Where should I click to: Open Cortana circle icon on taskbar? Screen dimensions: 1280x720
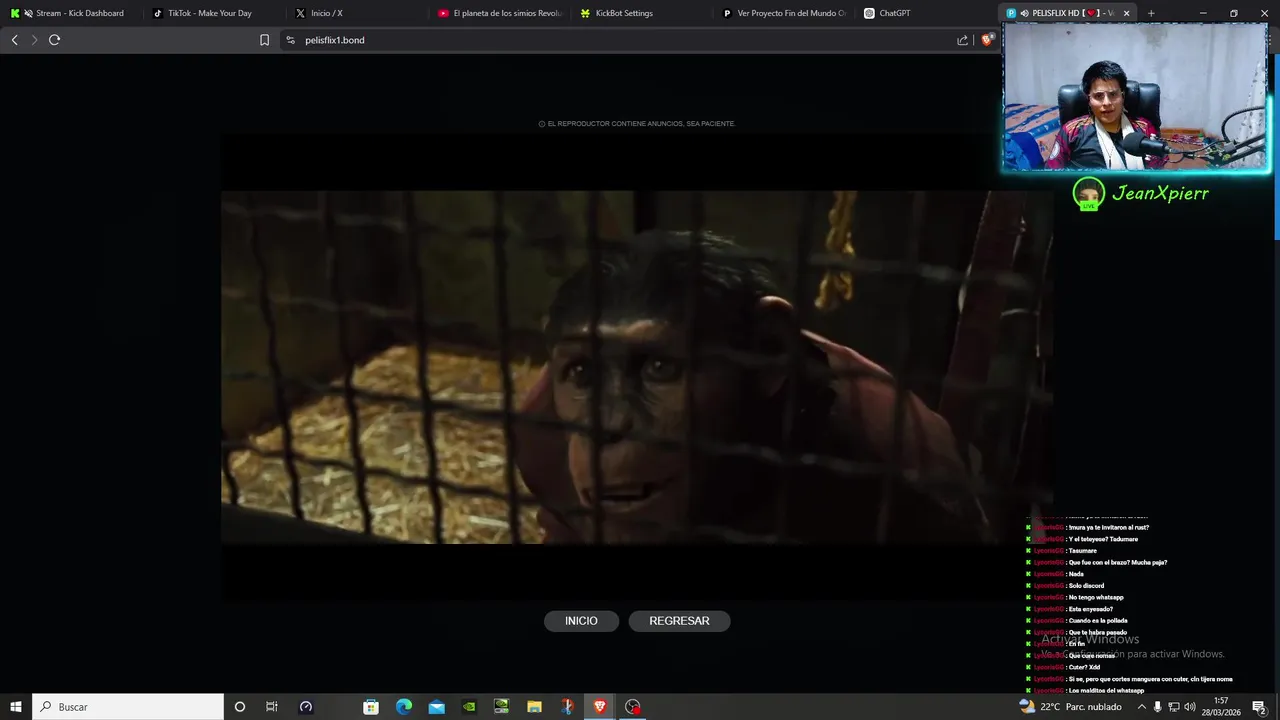point(239,707)
